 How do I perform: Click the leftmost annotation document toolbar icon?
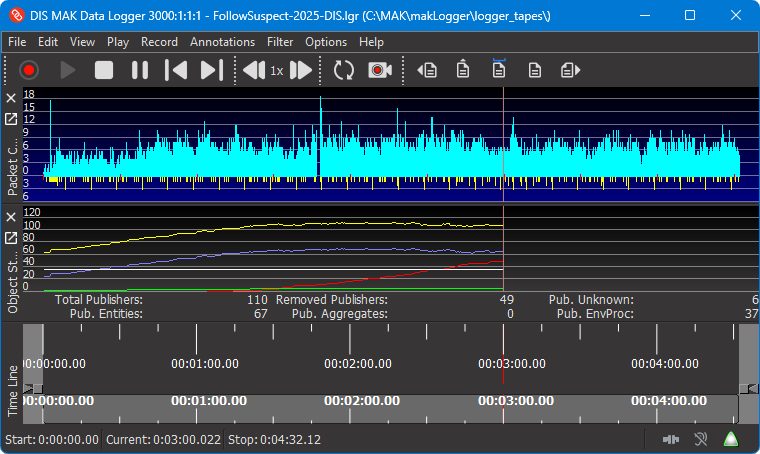[428, 70]
